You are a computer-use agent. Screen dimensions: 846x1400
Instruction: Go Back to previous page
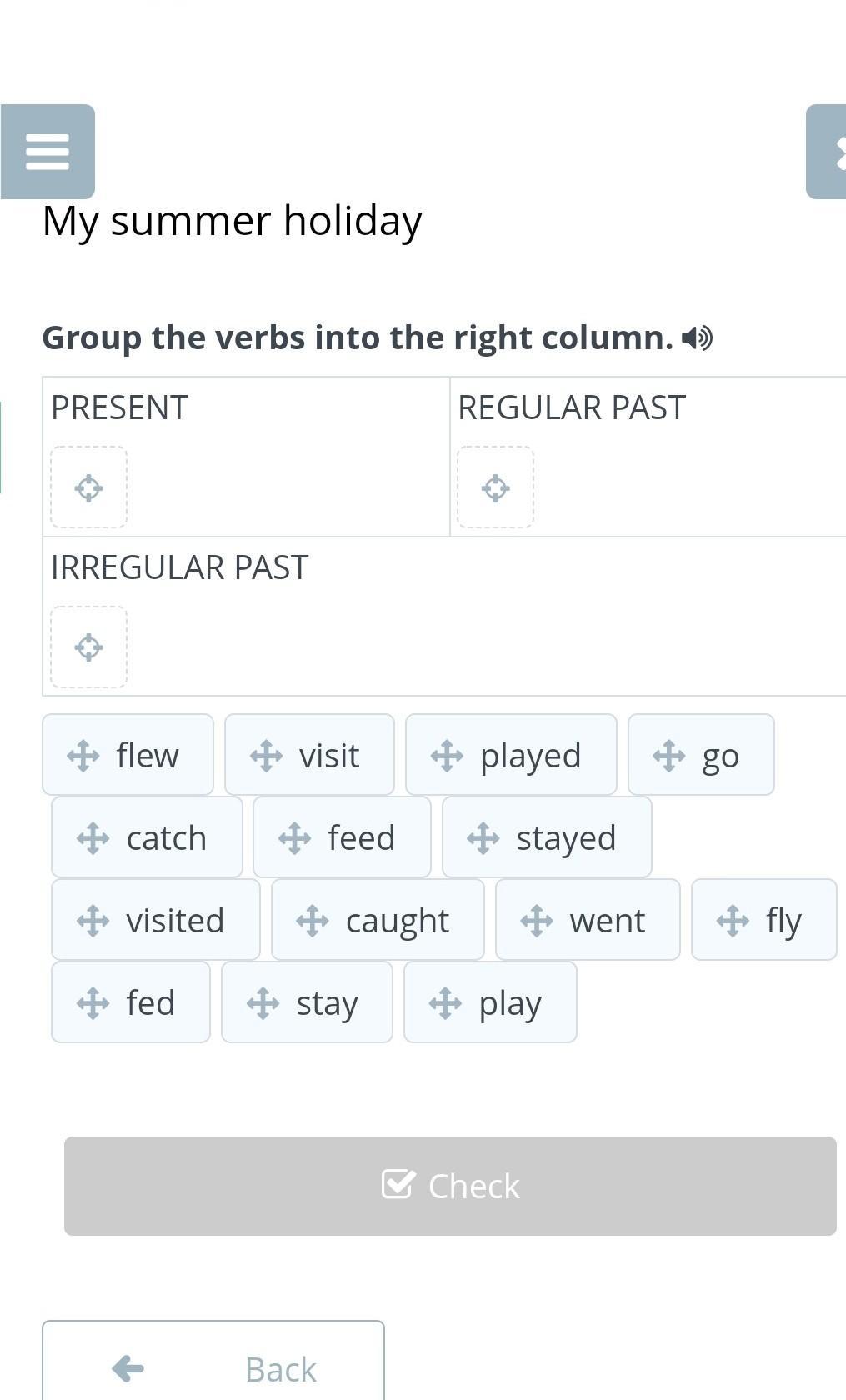point(213,1361)
